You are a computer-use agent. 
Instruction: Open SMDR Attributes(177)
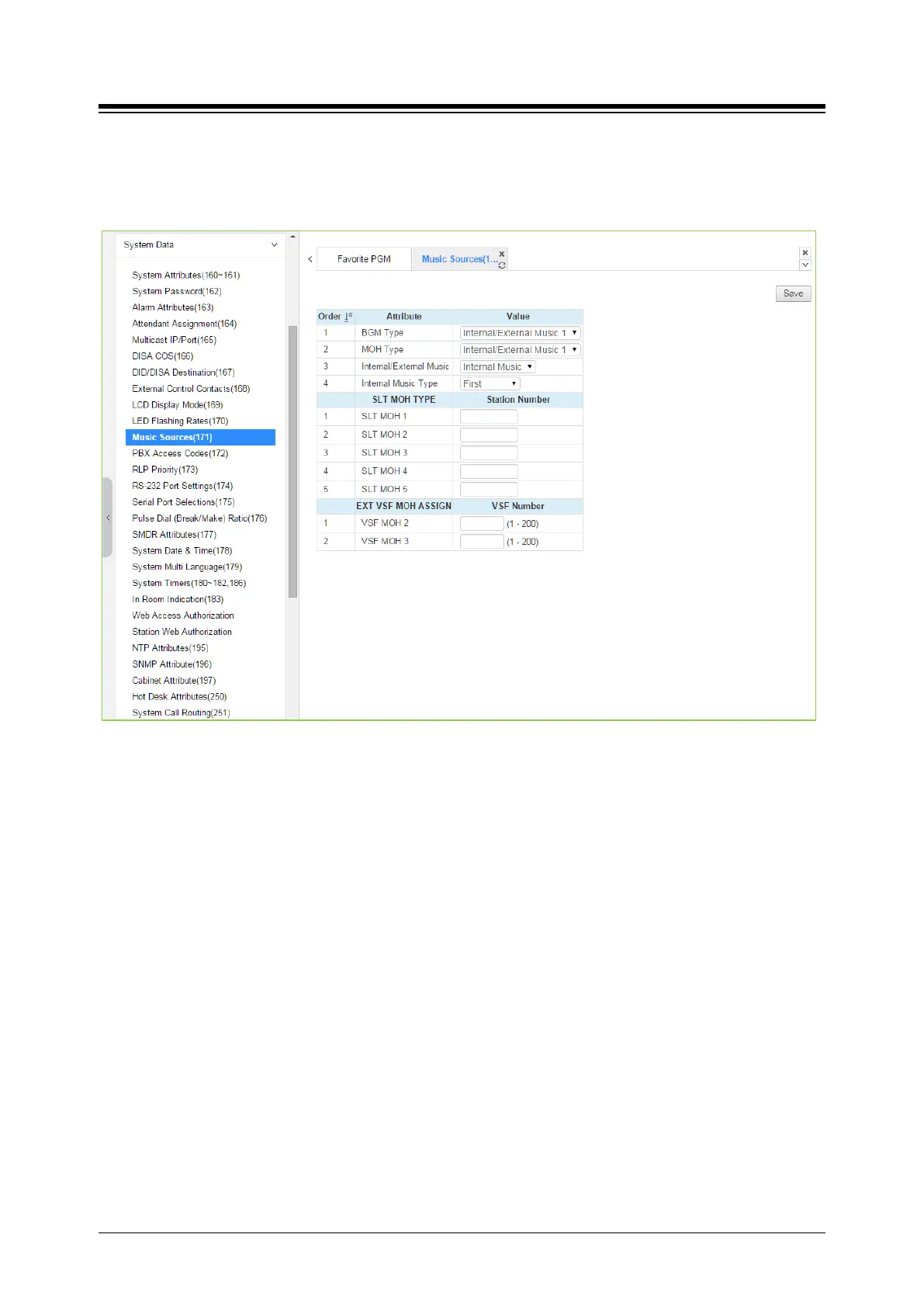point(175,535)
